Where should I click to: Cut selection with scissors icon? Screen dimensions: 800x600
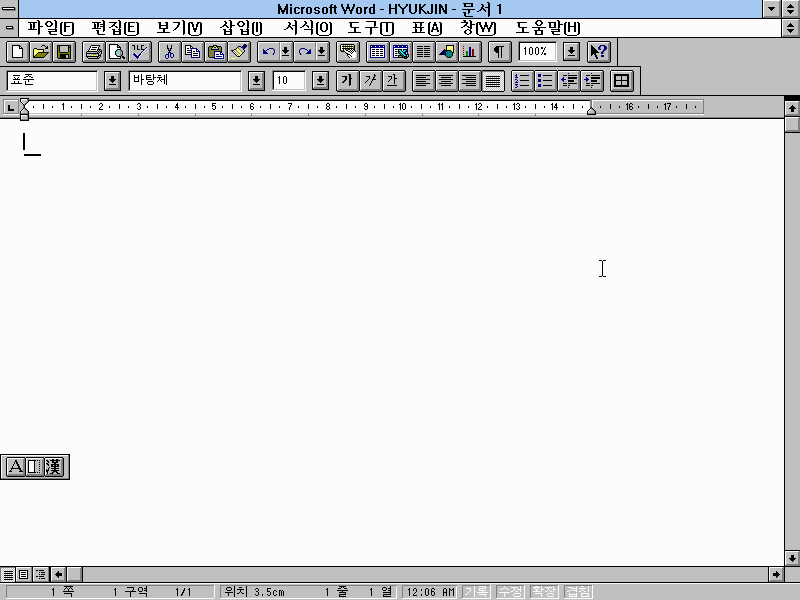pyautogui.click(x=169, y=52)
